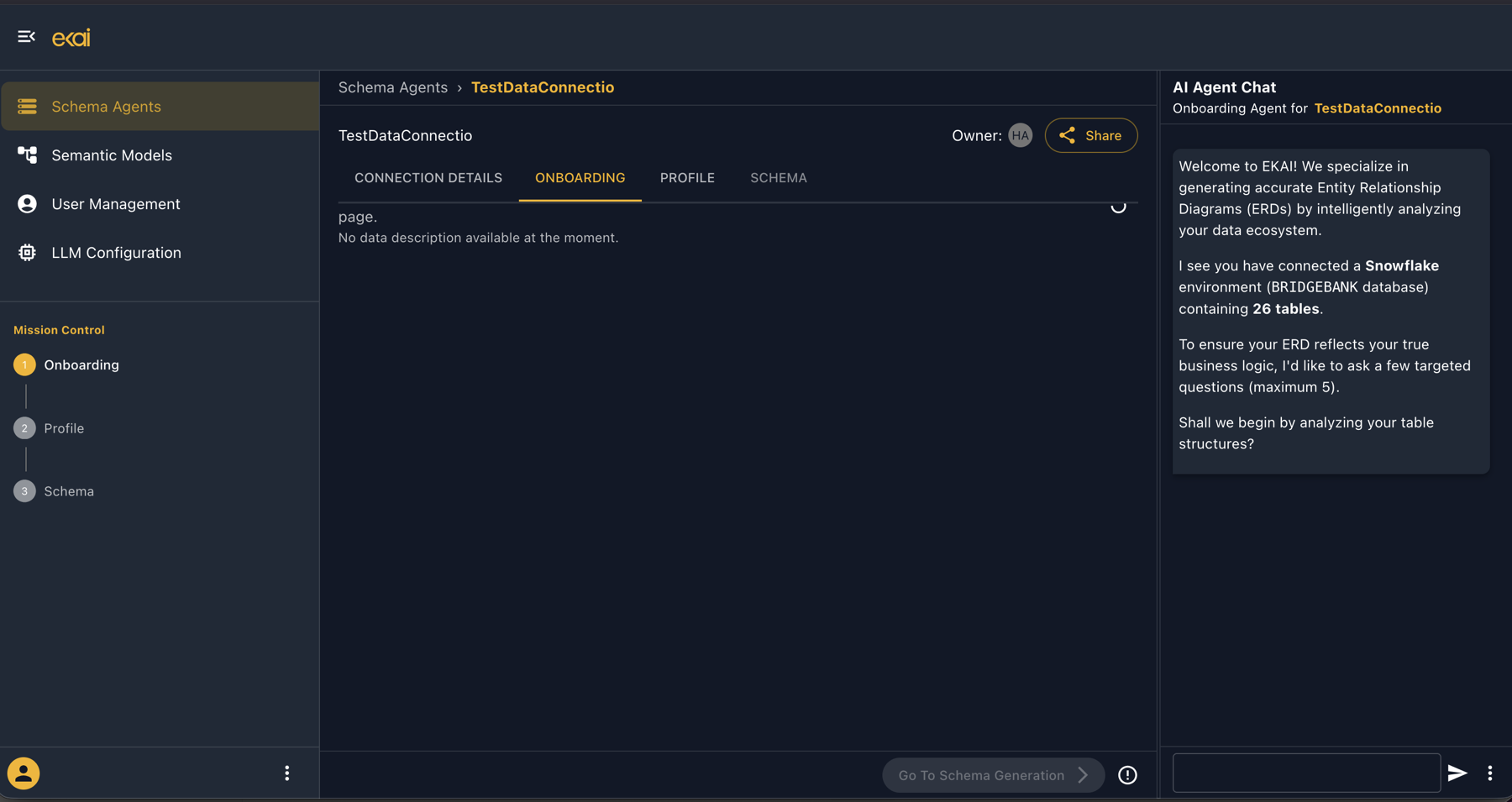1512x802 pixels.
Task: Switch to the Profile tab
Action: (x=687, y=178)
